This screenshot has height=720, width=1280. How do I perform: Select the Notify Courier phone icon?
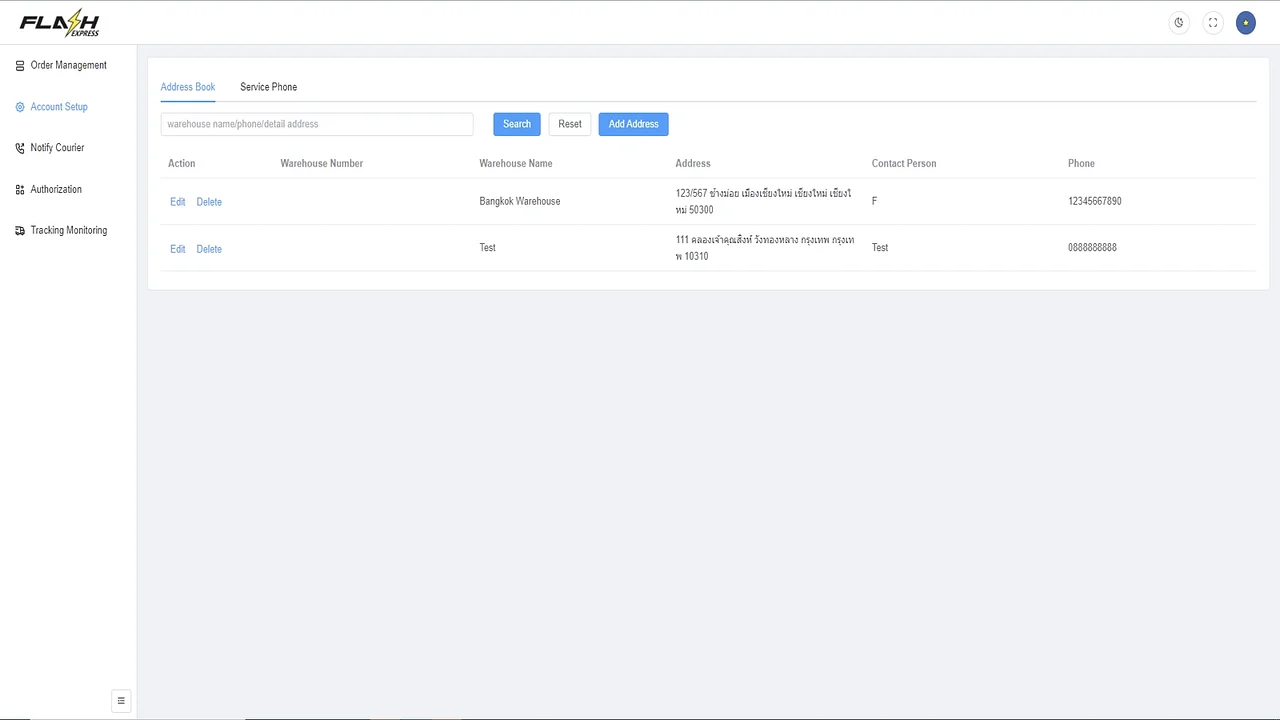tap(19, 147)
